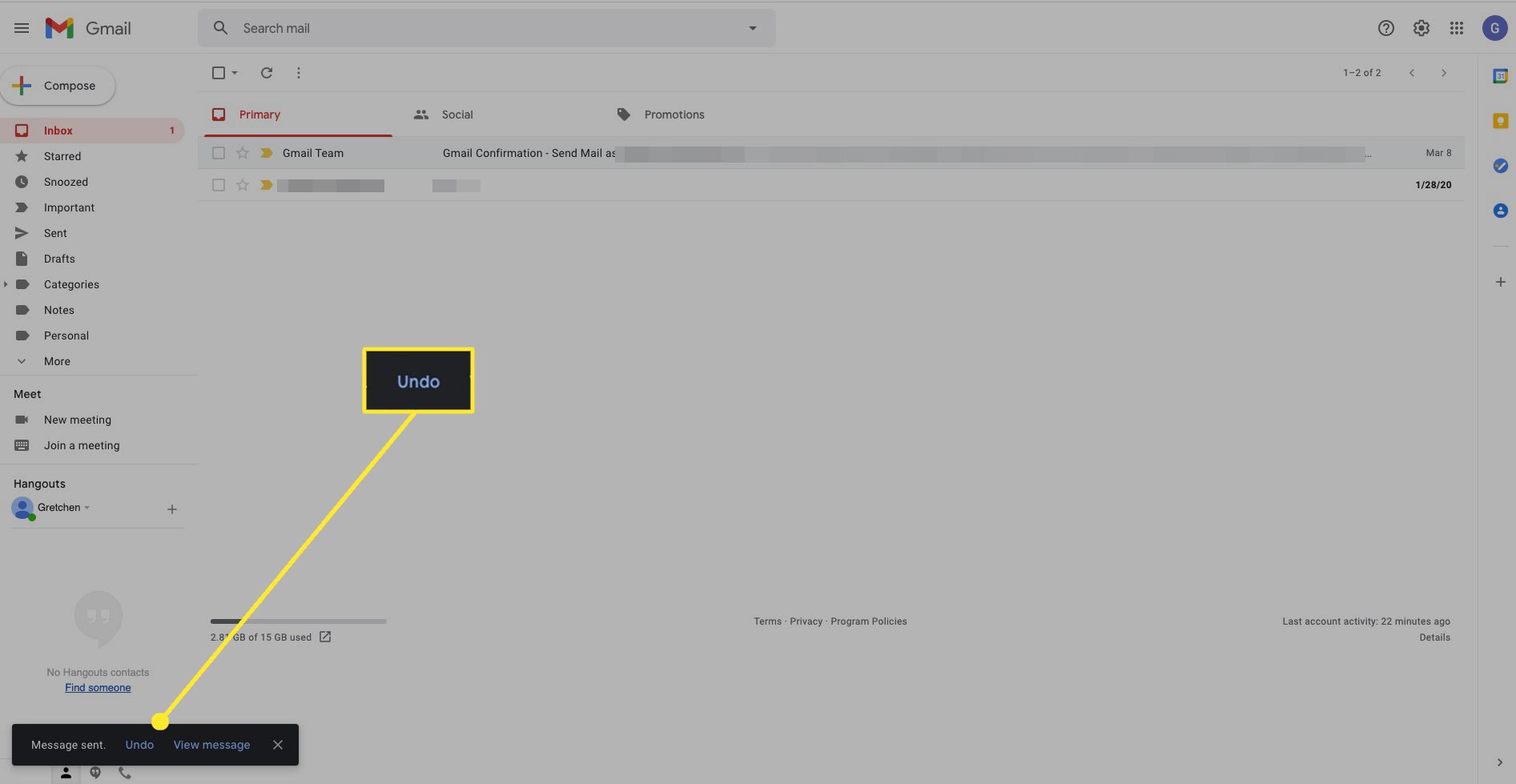Open Gretchen's Hangouts status dropdown
Screen dimensions: 1516x784
tap(86, 508)
